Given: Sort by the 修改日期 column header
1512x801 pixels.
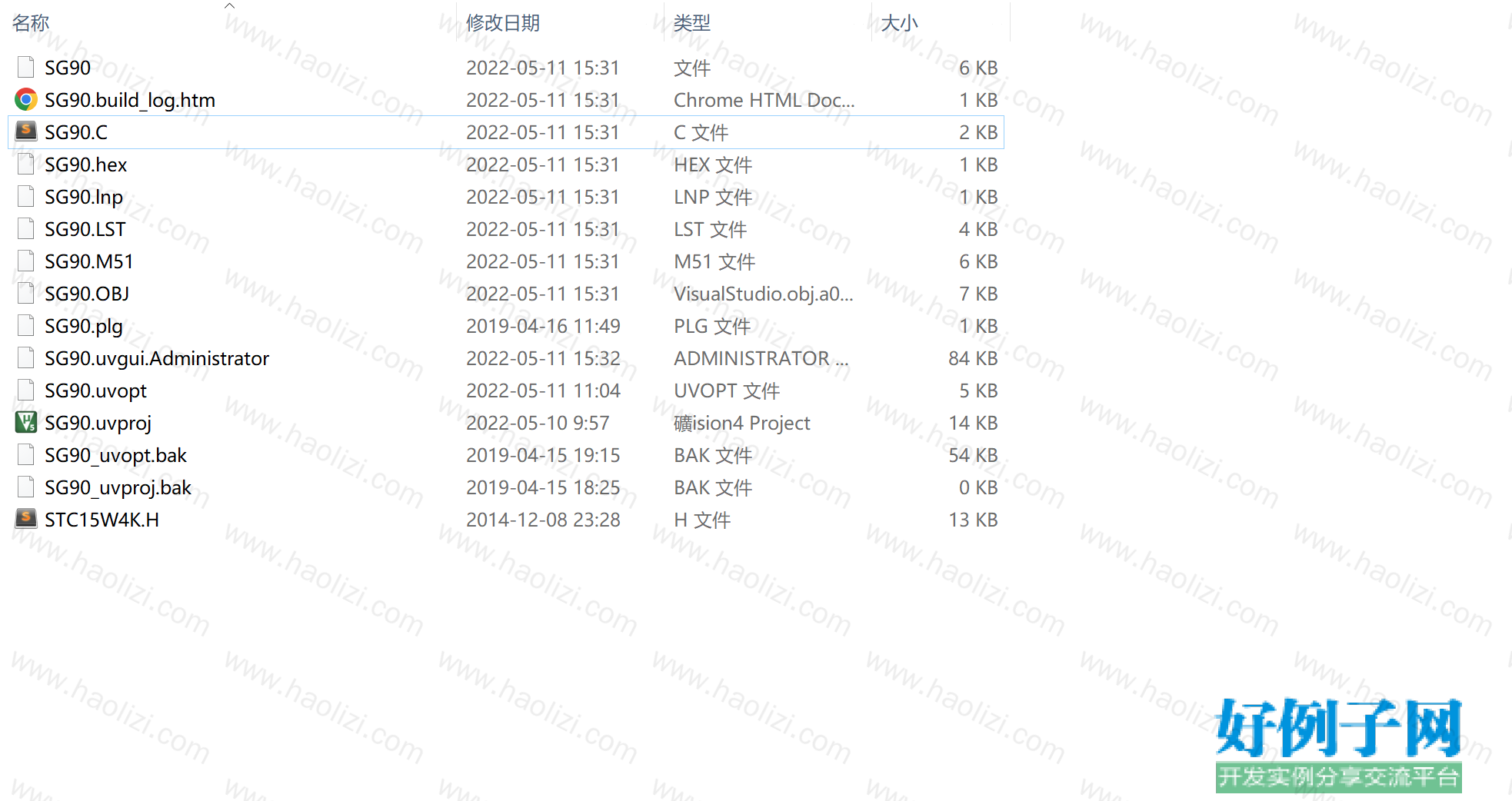Looking at the screenshot, I should (503, 23).
